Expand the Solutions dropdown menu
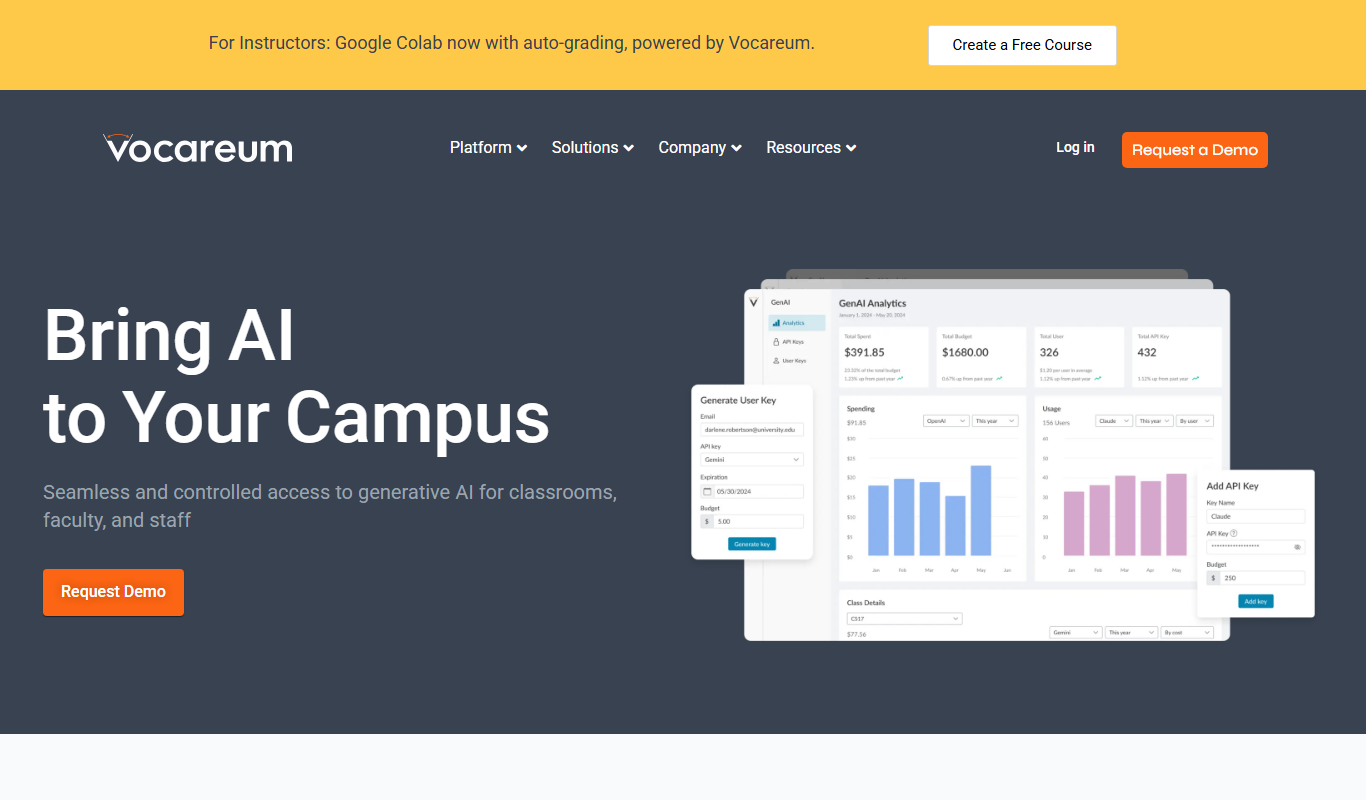 tap(593, 147)
